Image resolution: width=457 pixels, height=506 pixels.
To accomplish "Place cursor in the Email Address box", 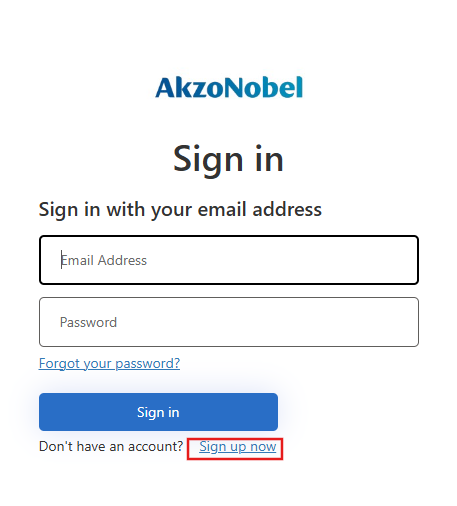I will coord(229,260).
